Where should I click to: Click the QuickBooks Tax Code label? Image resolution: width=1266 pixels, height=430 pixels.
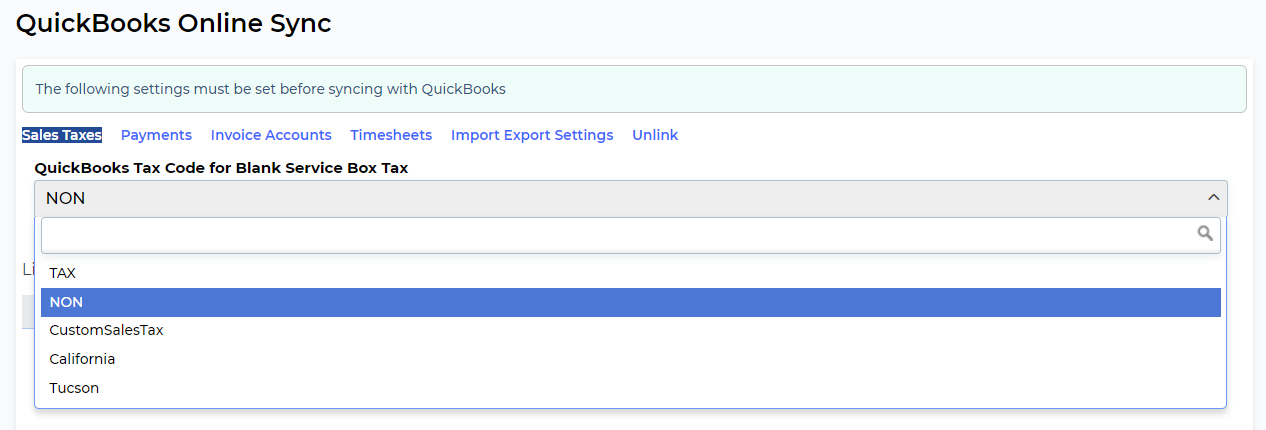221,168
